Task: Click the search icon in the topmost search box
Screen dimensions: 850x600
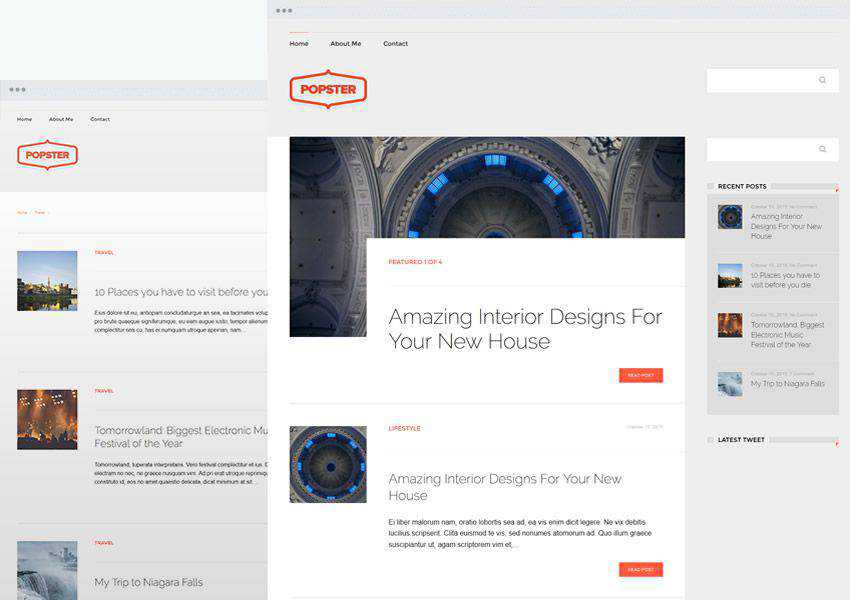Action: [822, 80]
